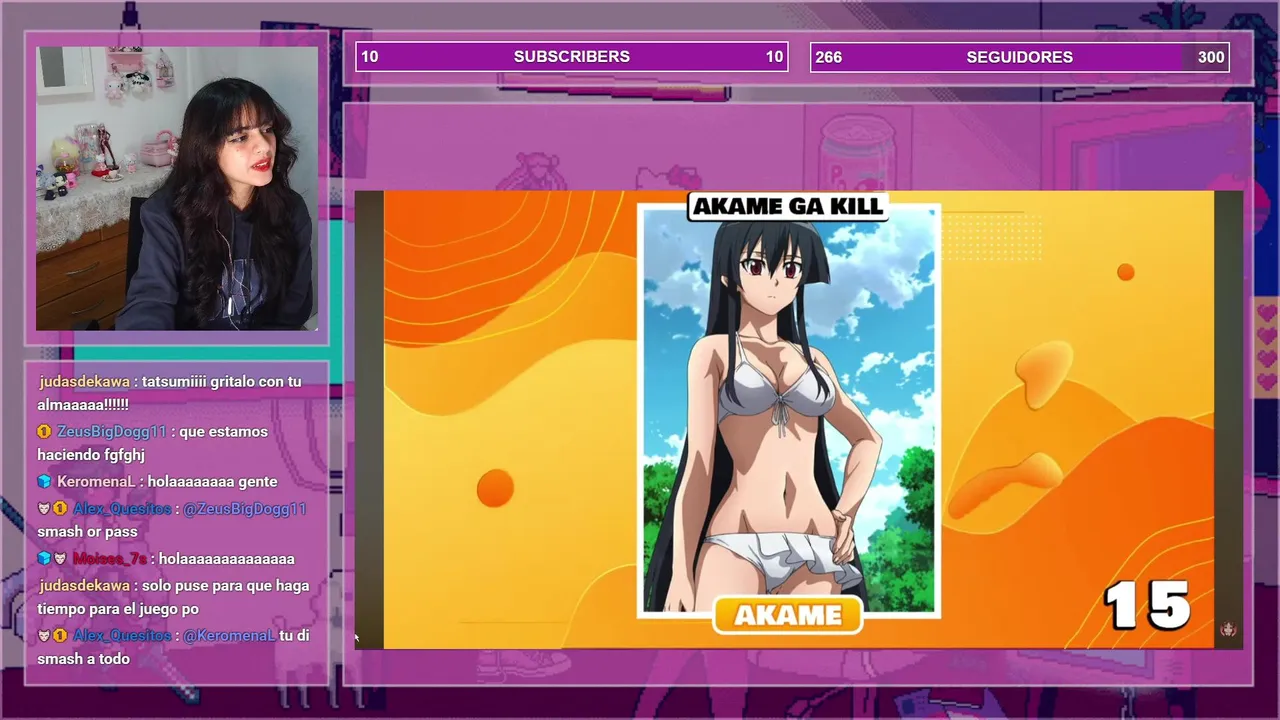The width and height of the screenshot is (1280, 720).
Task: Open judasdekawa's name on the 'solo puse' message
Action: [84, 586]
